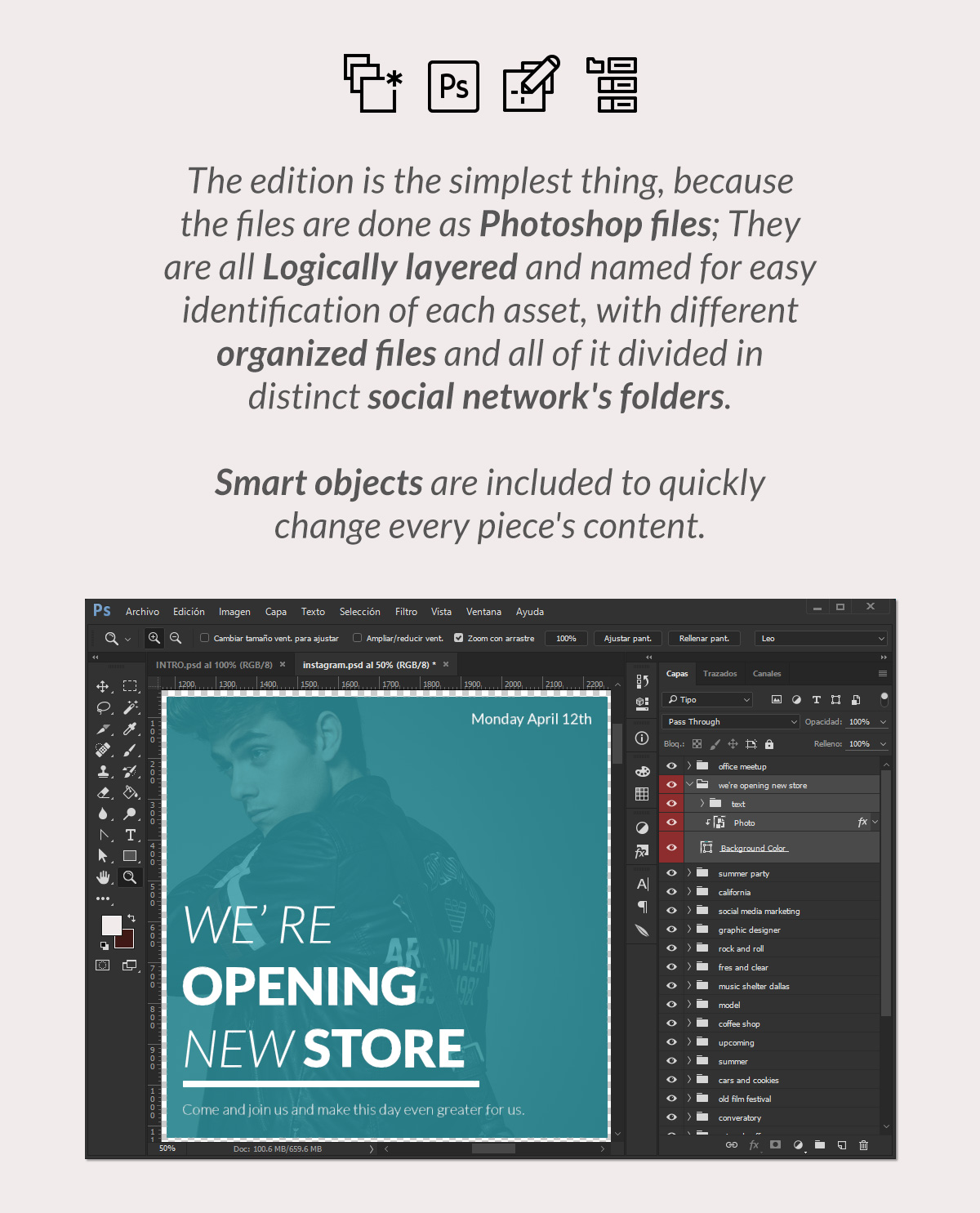Select the Horizontal Type tool
980x1213 pixels.
(130, 835)
